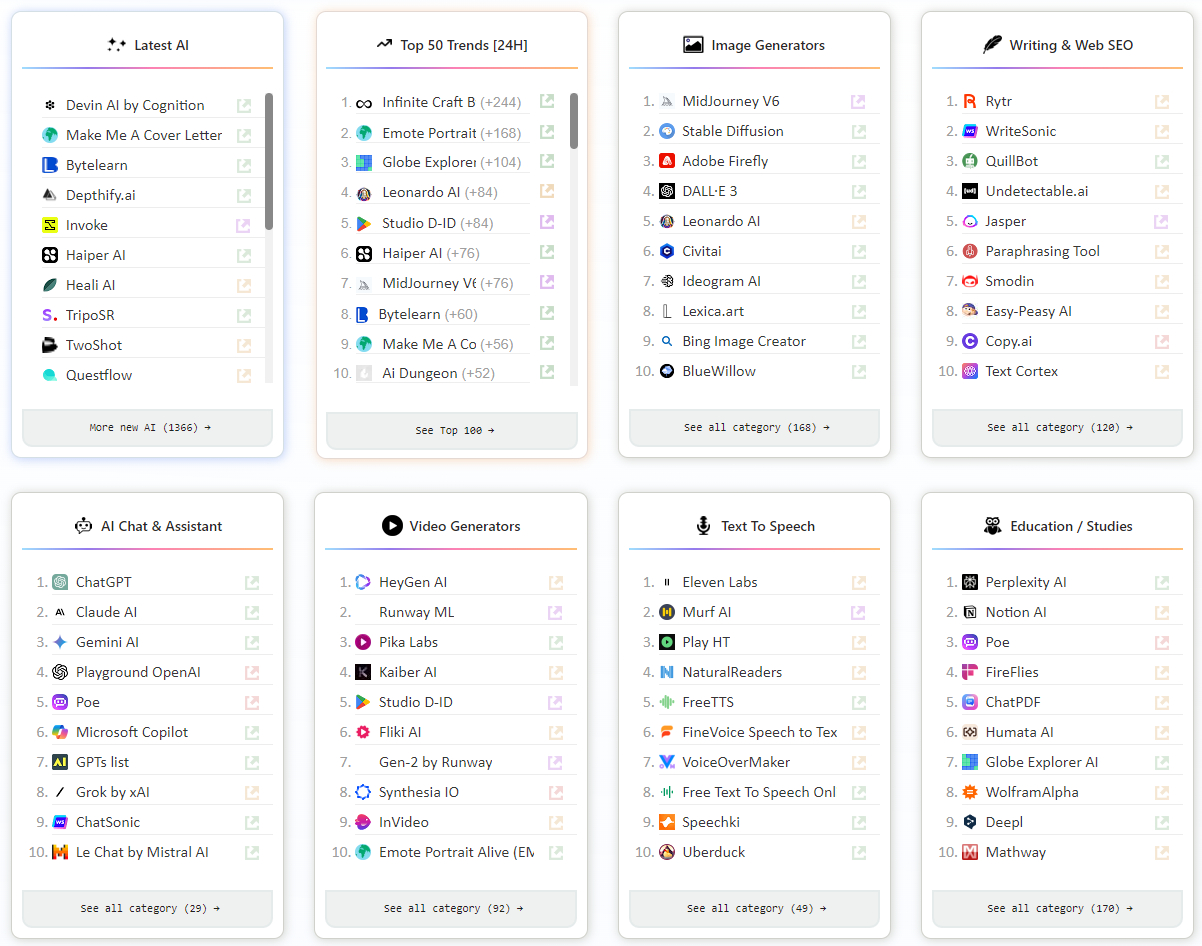Image resolution: width=1202 pixels, height=946 pixels.
Task: Open external link icon for Mathway
Action: (x=1161, y=853)
